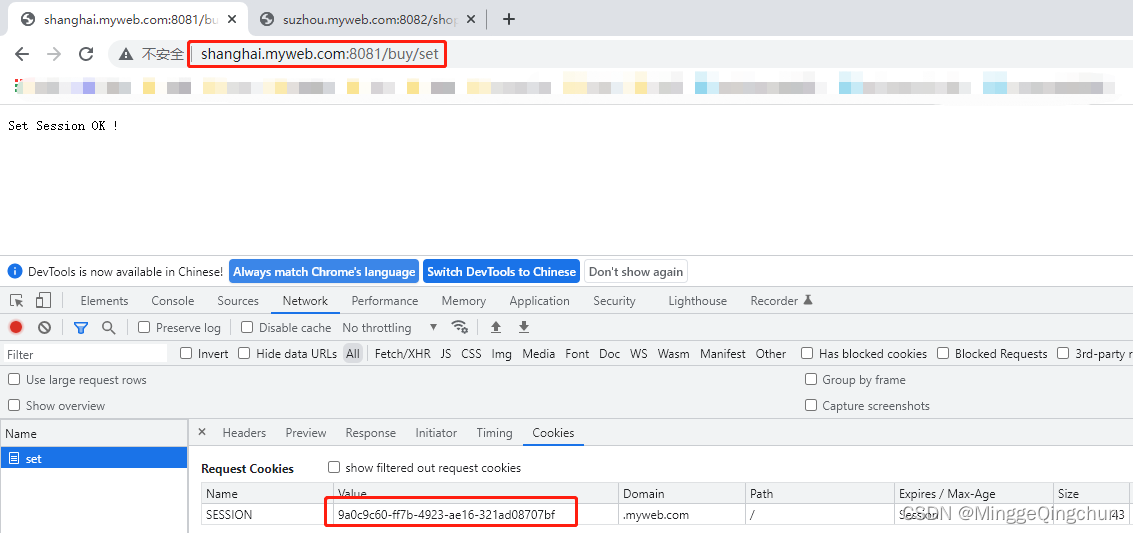Select the set request row
This screenshot has height=533, width=1133.
tap(94, 459)
